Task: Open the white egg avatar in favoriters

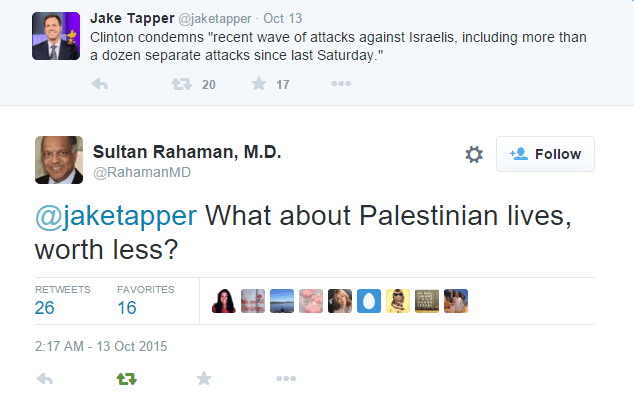Action: pyautogui.click(x=369, y=301)
